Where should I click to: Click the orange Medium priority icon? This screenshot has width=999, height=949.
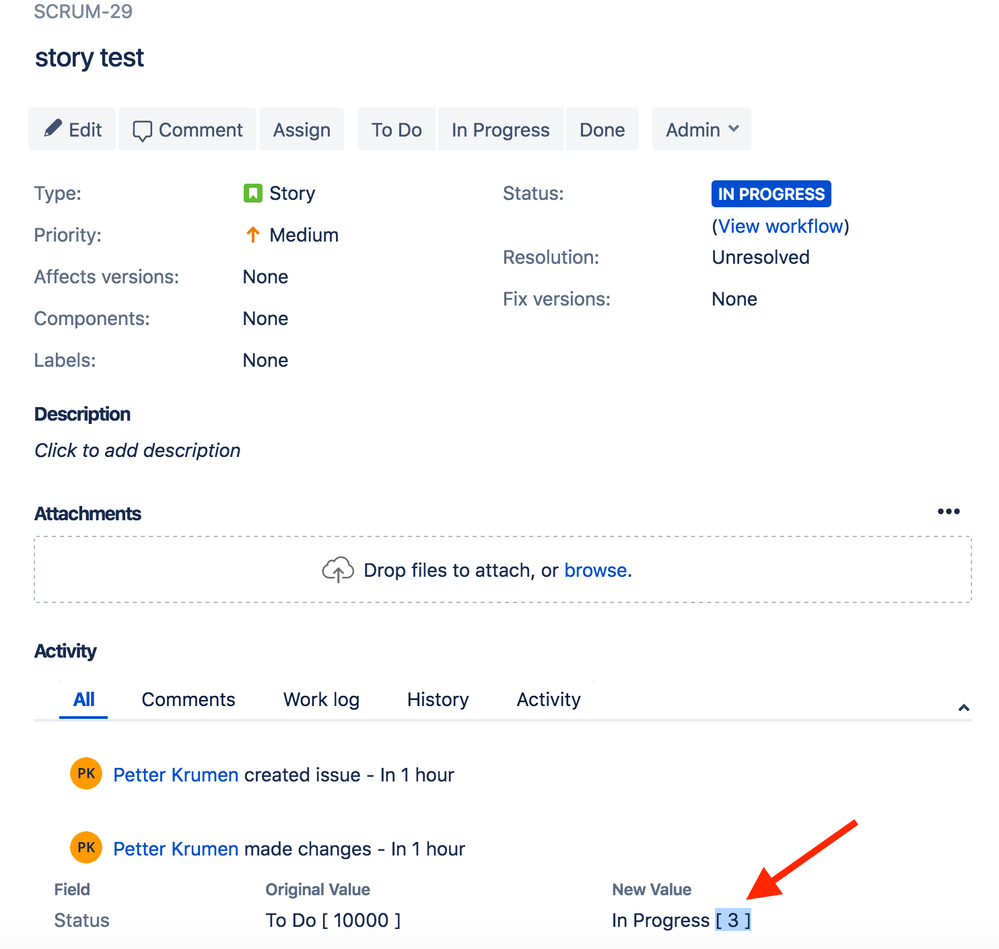tap(252, 234)
